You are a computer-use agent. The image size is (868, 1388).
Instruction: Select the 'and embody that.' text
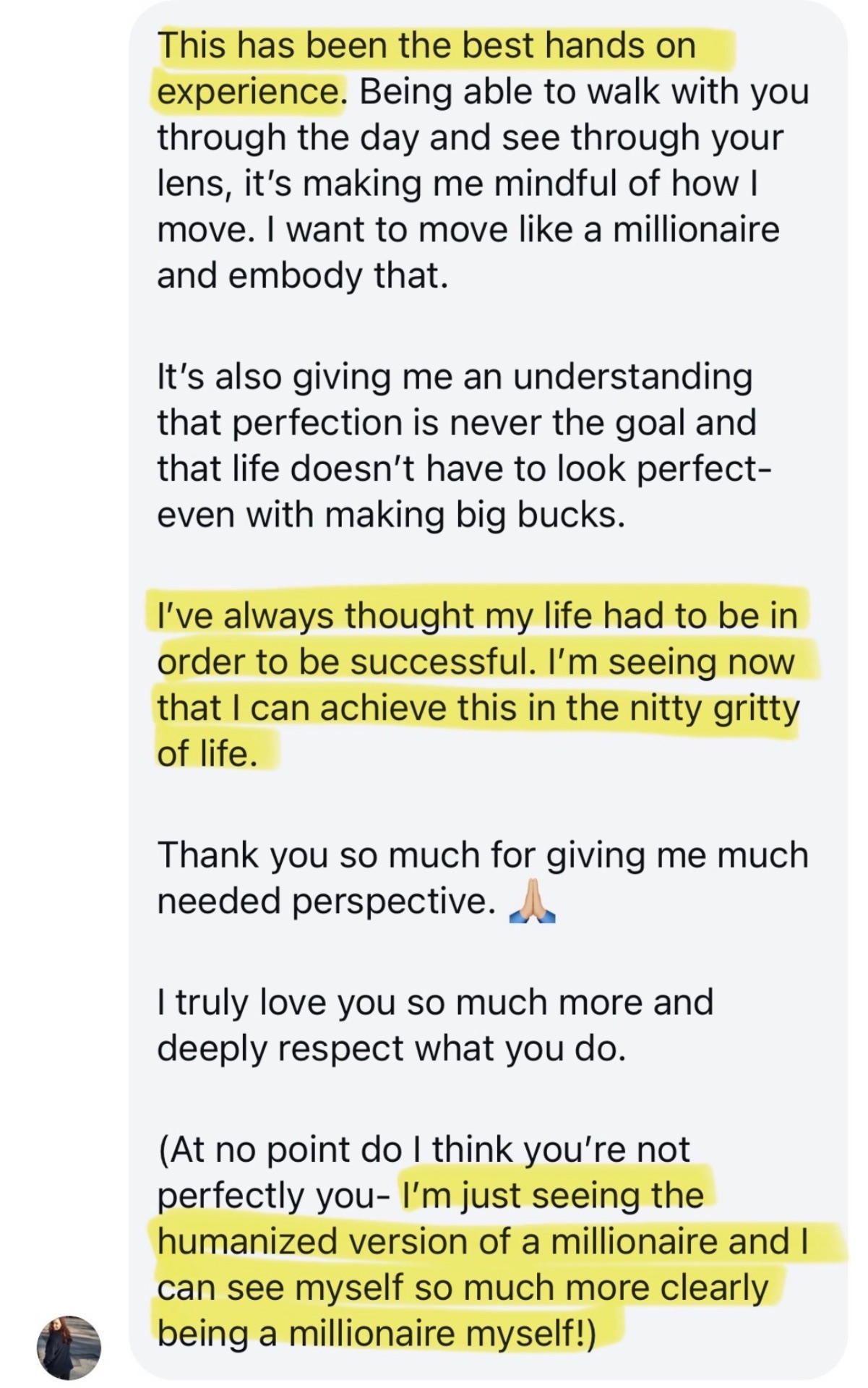point(302,276)
